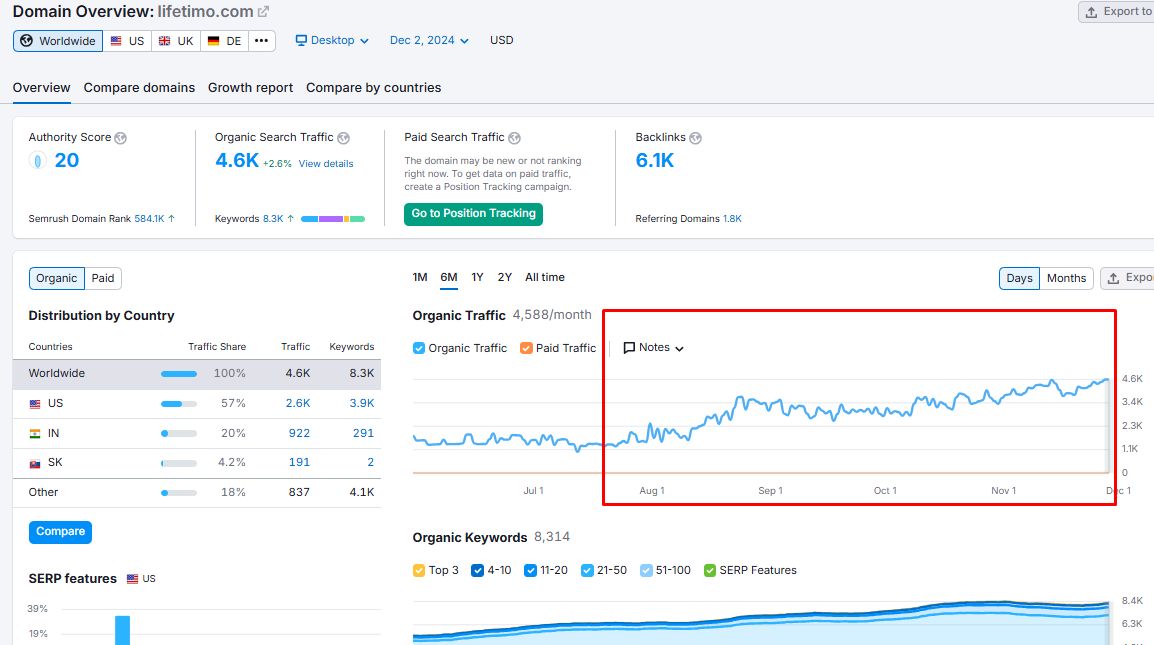Select Days chart granularity

tap(1019, 278)
